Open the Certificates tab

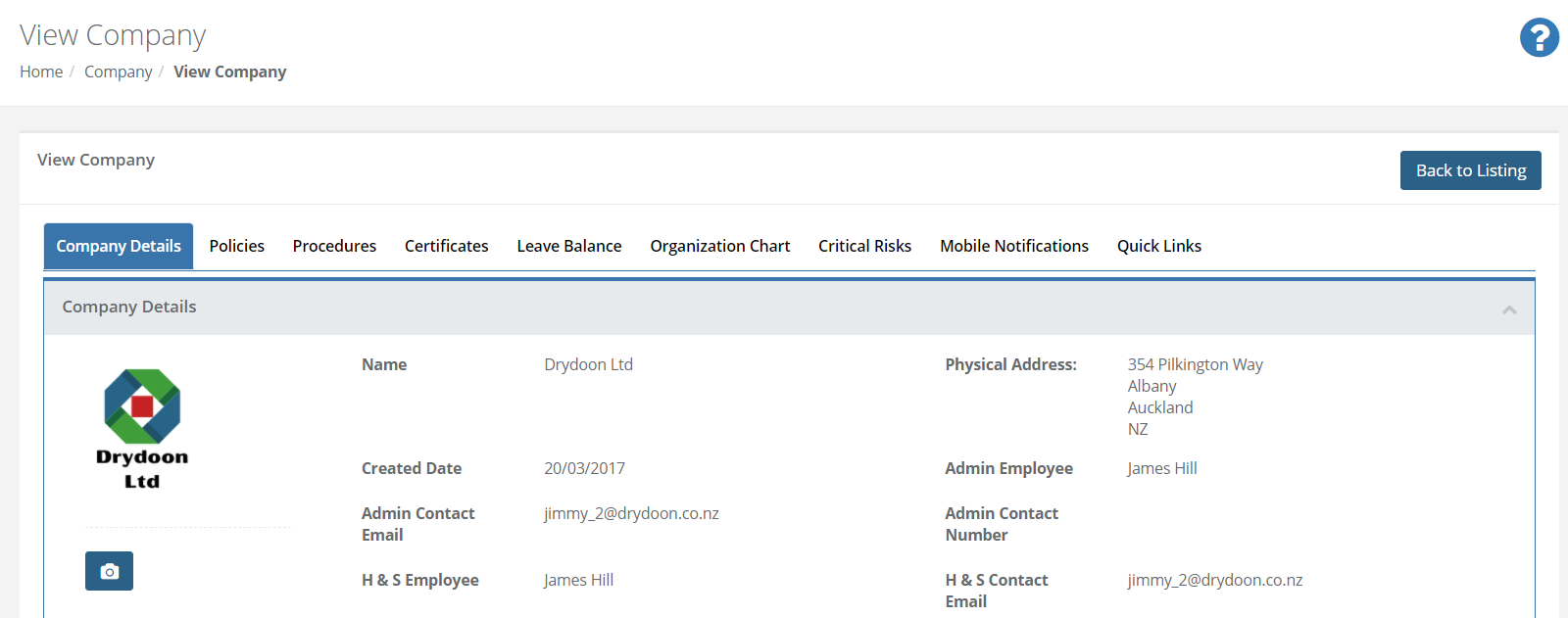pyautogui.click(x=447, y=246)
